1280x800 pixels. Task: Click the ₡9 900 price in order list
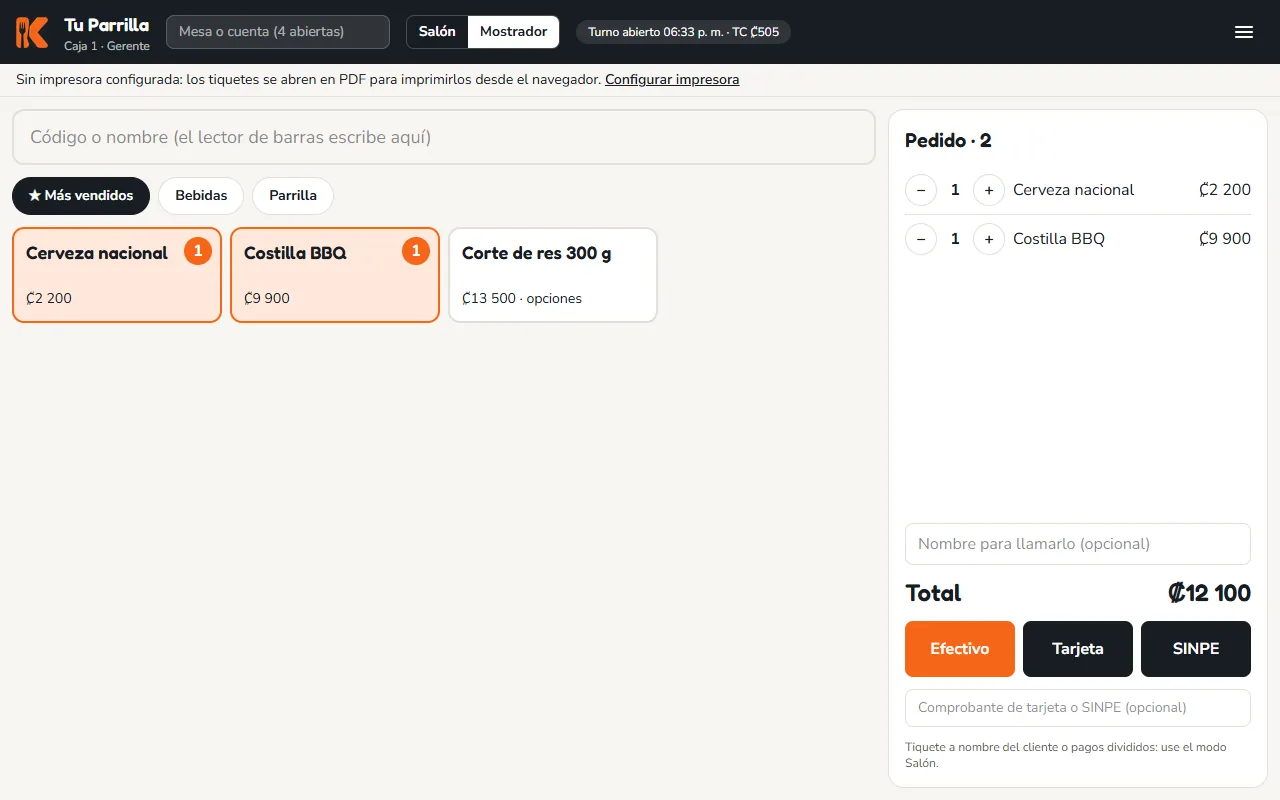(1225, 239)
